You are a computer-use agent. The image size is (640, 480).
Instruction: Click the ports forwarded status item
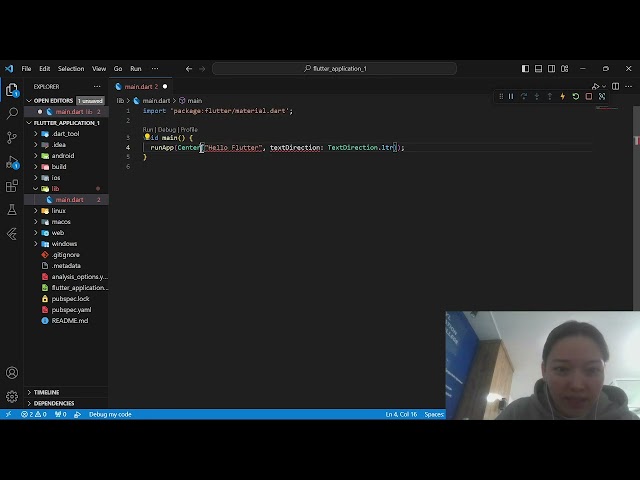(60, 414)
